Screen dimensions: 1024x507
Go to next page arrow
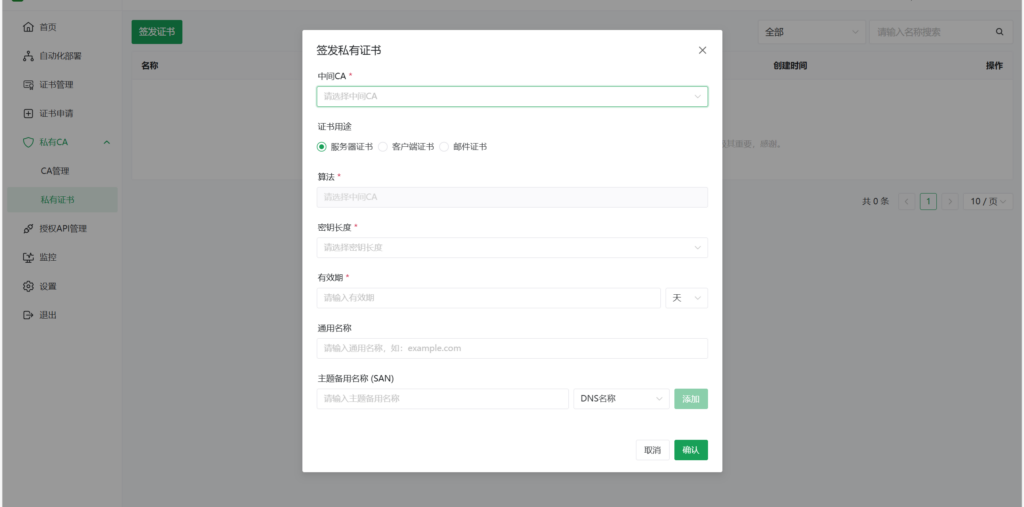[950, 202]
